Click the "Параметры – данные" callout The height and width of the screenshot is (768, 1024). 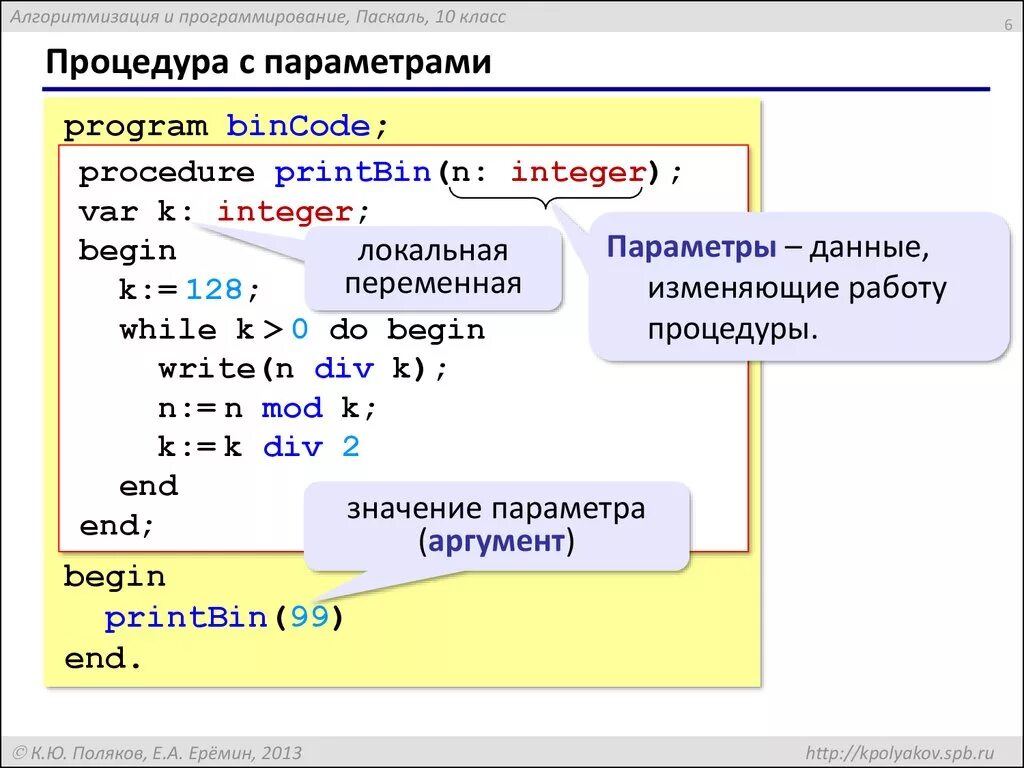click(799, 287)
